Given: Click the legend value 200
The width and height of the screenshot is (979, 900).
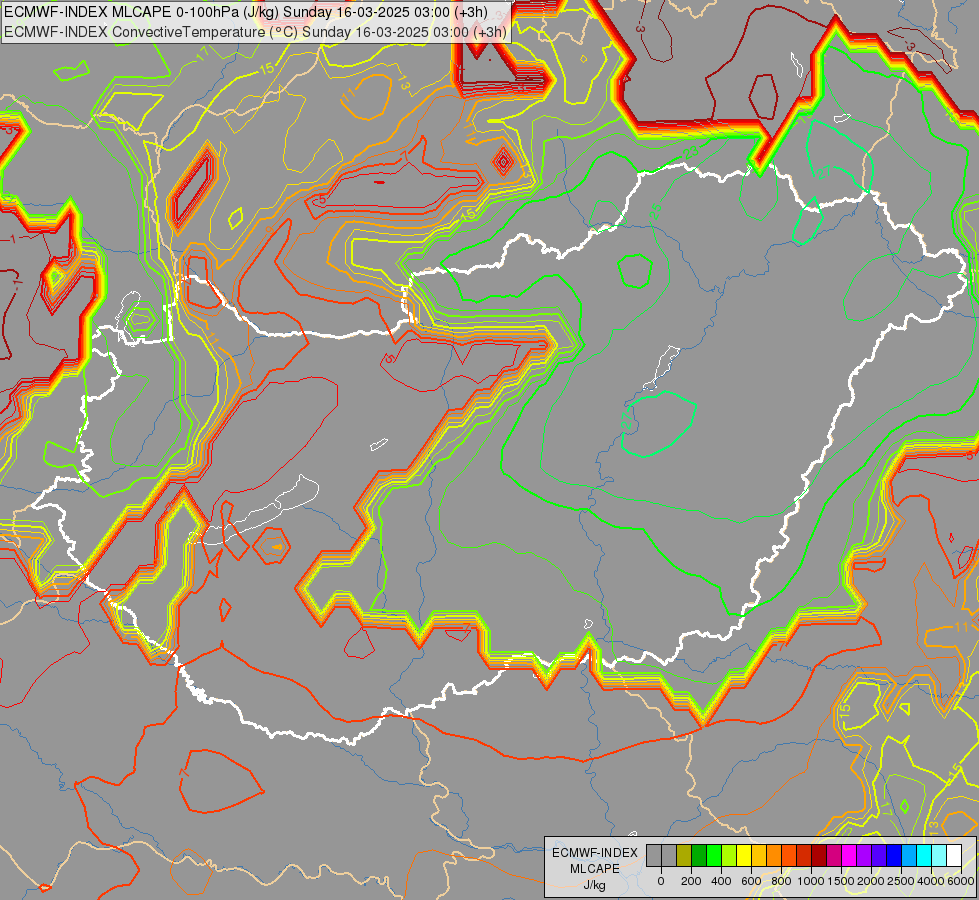Looking at the screenshot, I should [691, 881].
